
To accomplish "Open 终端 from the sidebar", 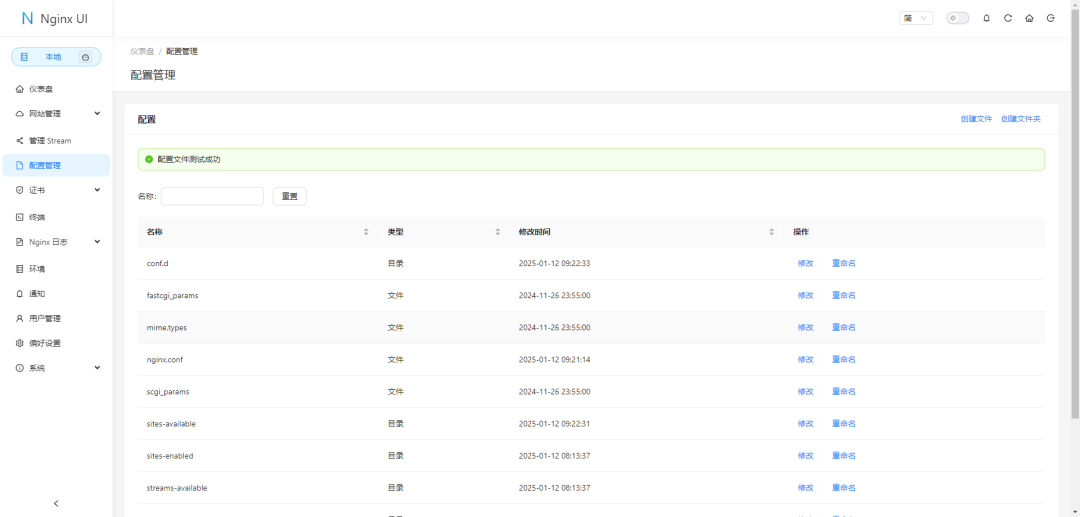I will 38,217.
